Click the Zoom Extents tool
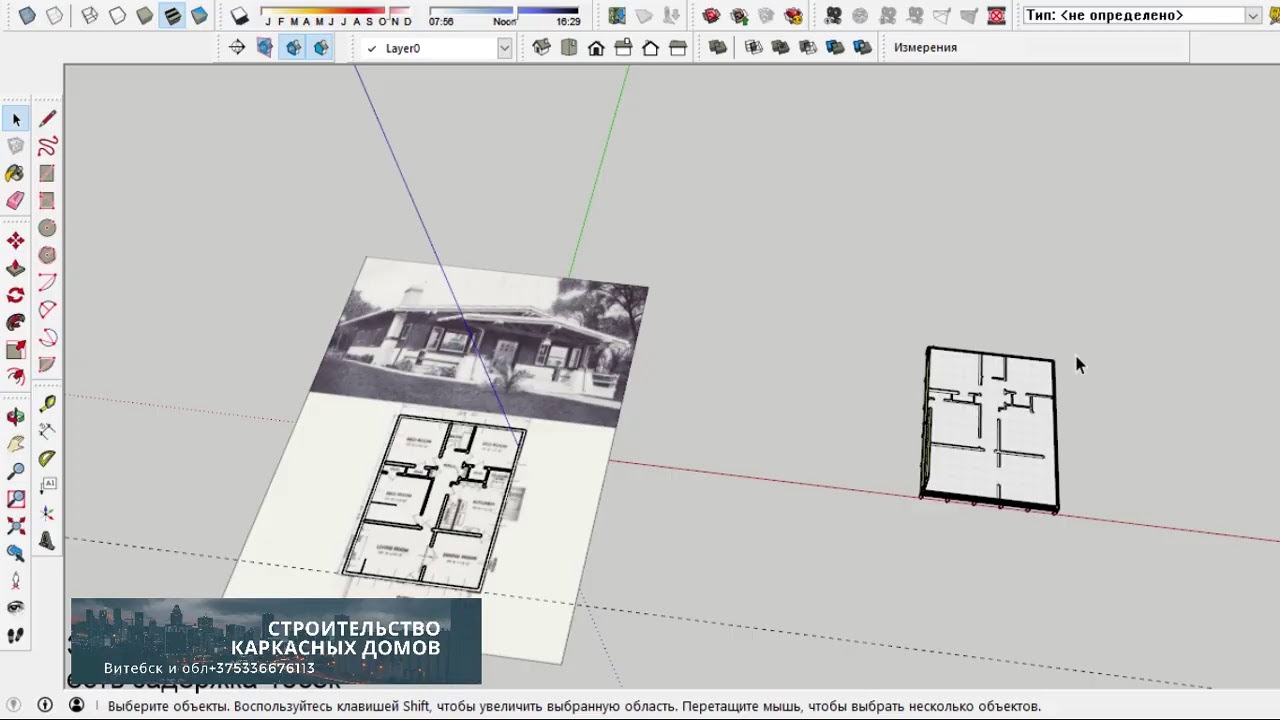Image resolution: width=1280 pixels, height=720 pixels. [16, 525]
